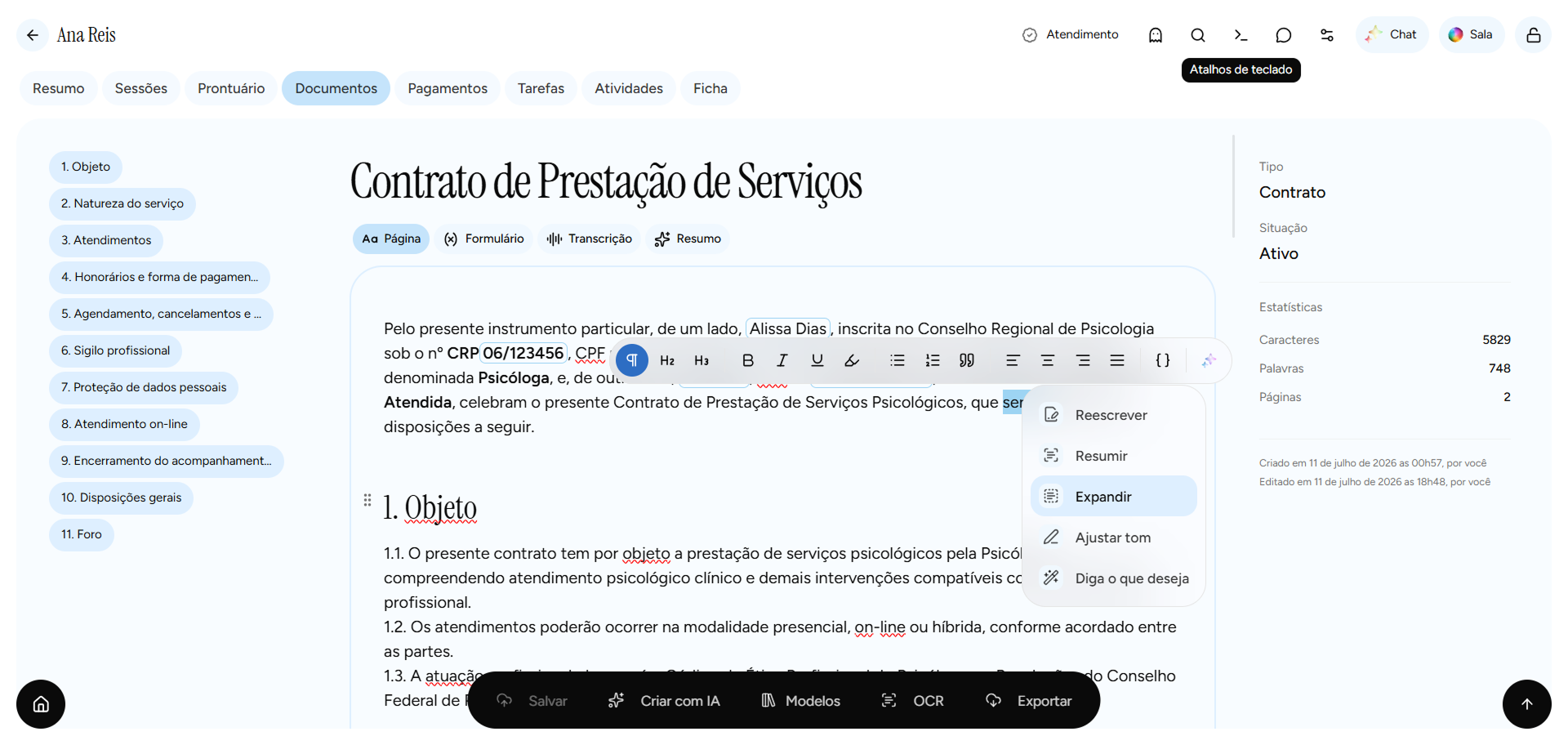Jump to 8. Atendimento on-line section

124,424
